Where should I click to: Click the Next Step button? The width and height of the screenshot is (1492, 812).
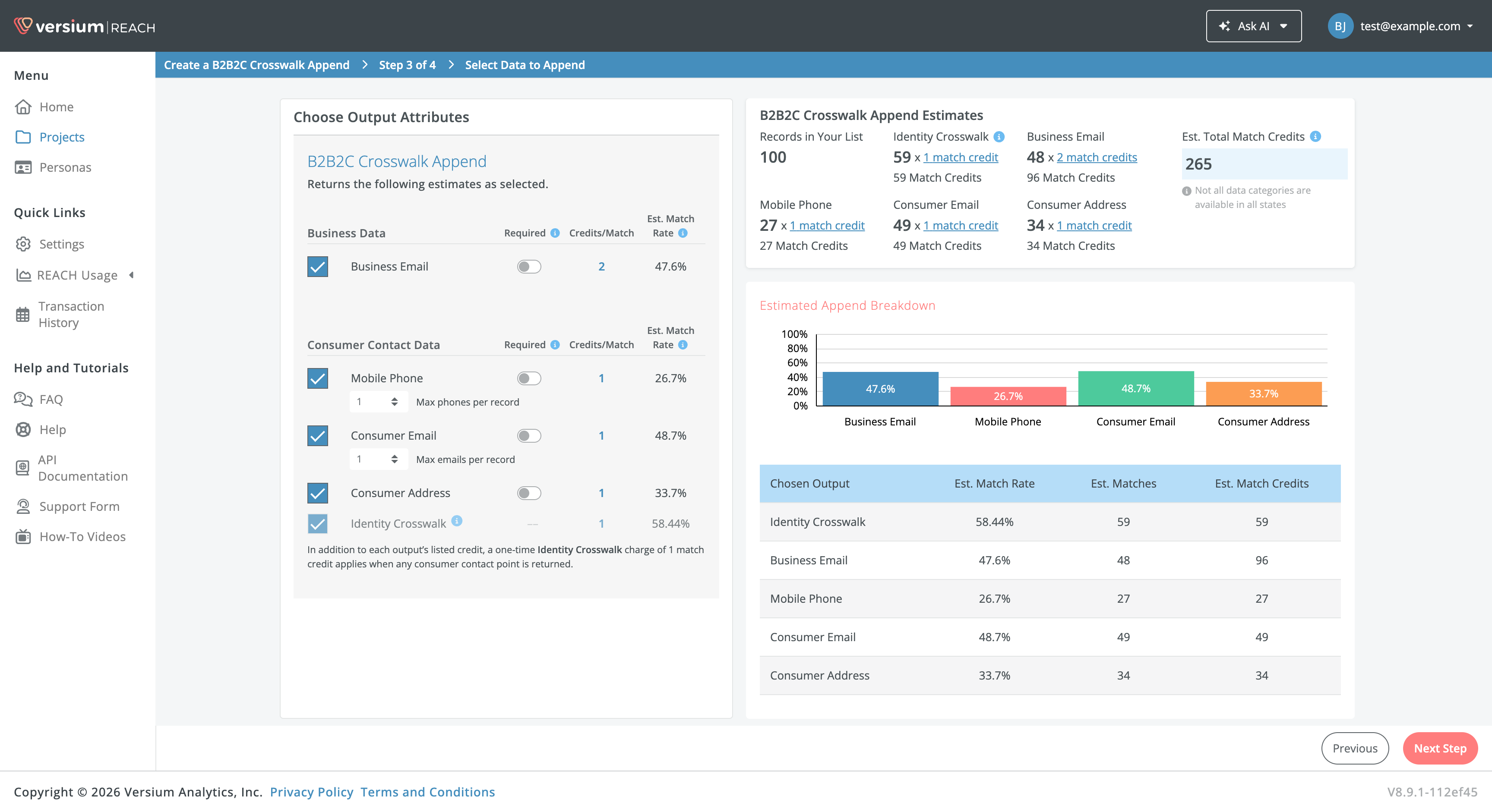click(x=1440, y=748)
